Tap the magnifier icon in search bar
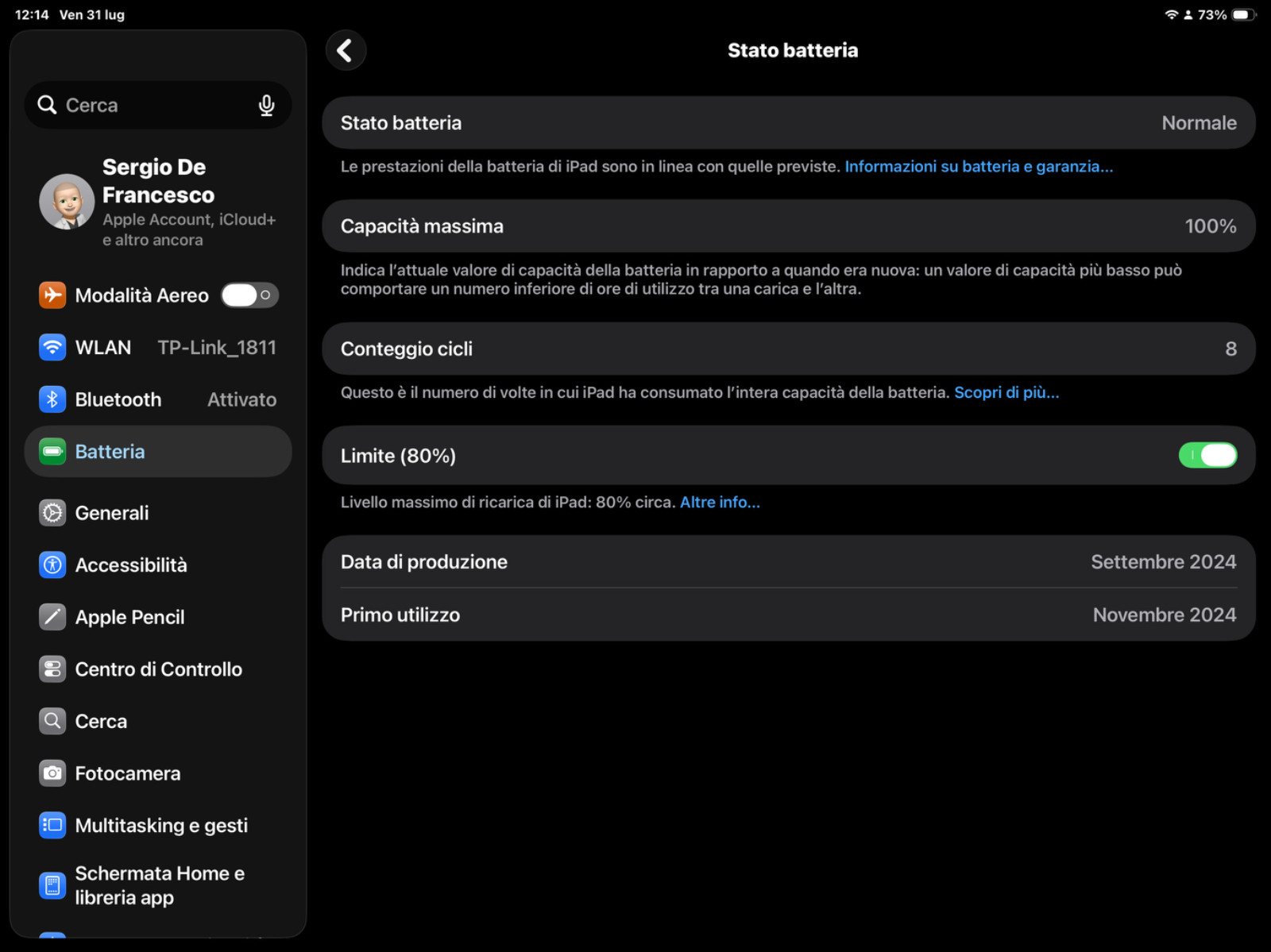The image size is (1271, 952). click(47, 105)
